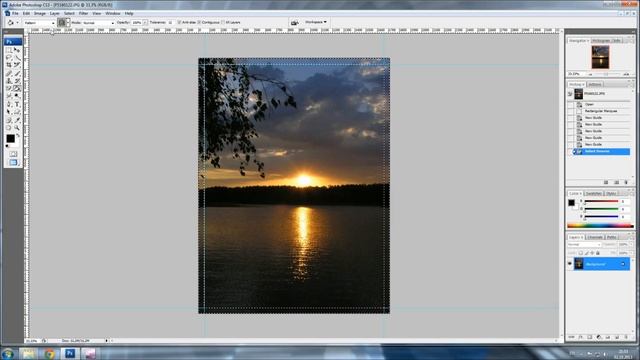Open the Mode dropdown in options bar
Screen dimensions: 640x360
98,23
